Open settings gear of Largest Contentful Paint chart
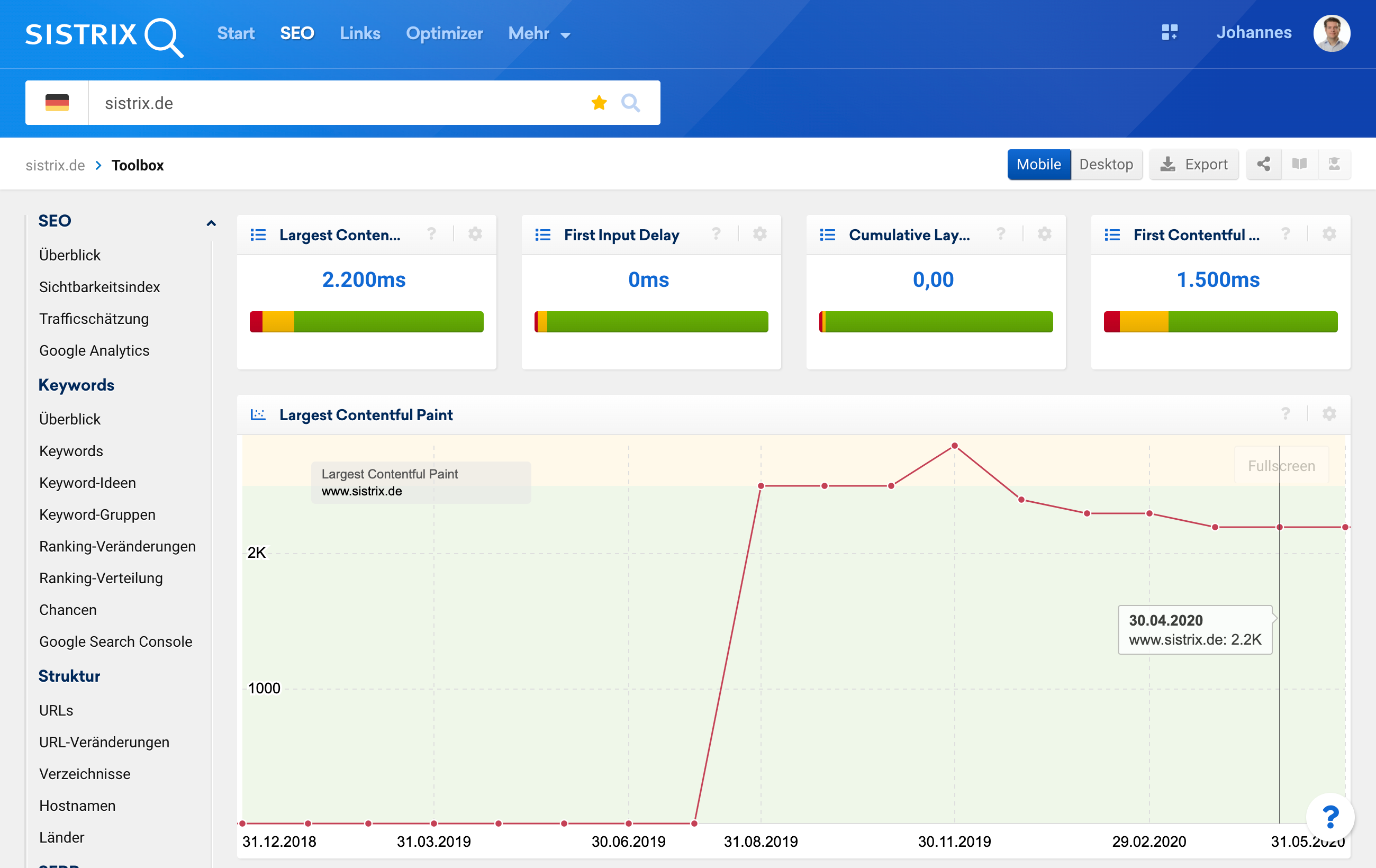Screen dimensions: 1376x868 point(1329,414)
